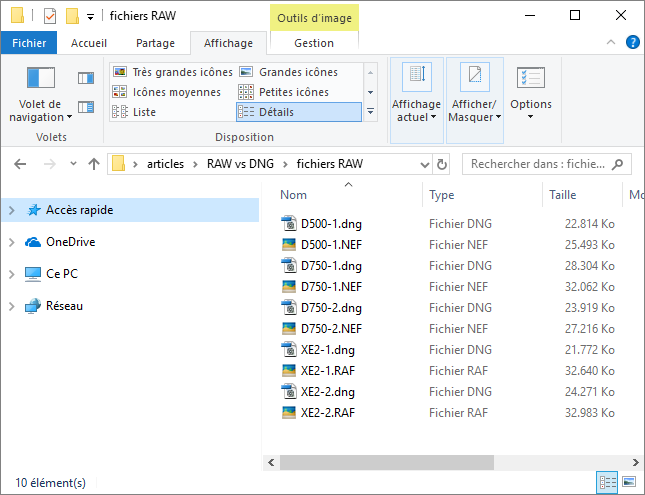
Task: Click the Fichier menu tab
Action: [29, 43]
